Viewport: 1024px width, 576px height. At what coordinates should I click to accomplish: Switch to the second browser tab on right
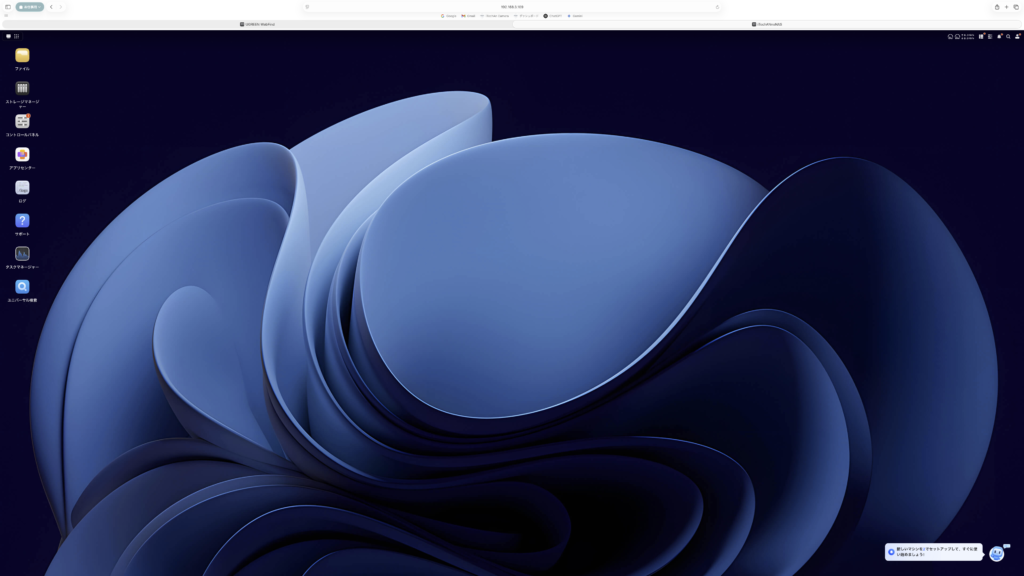(768, 24)
